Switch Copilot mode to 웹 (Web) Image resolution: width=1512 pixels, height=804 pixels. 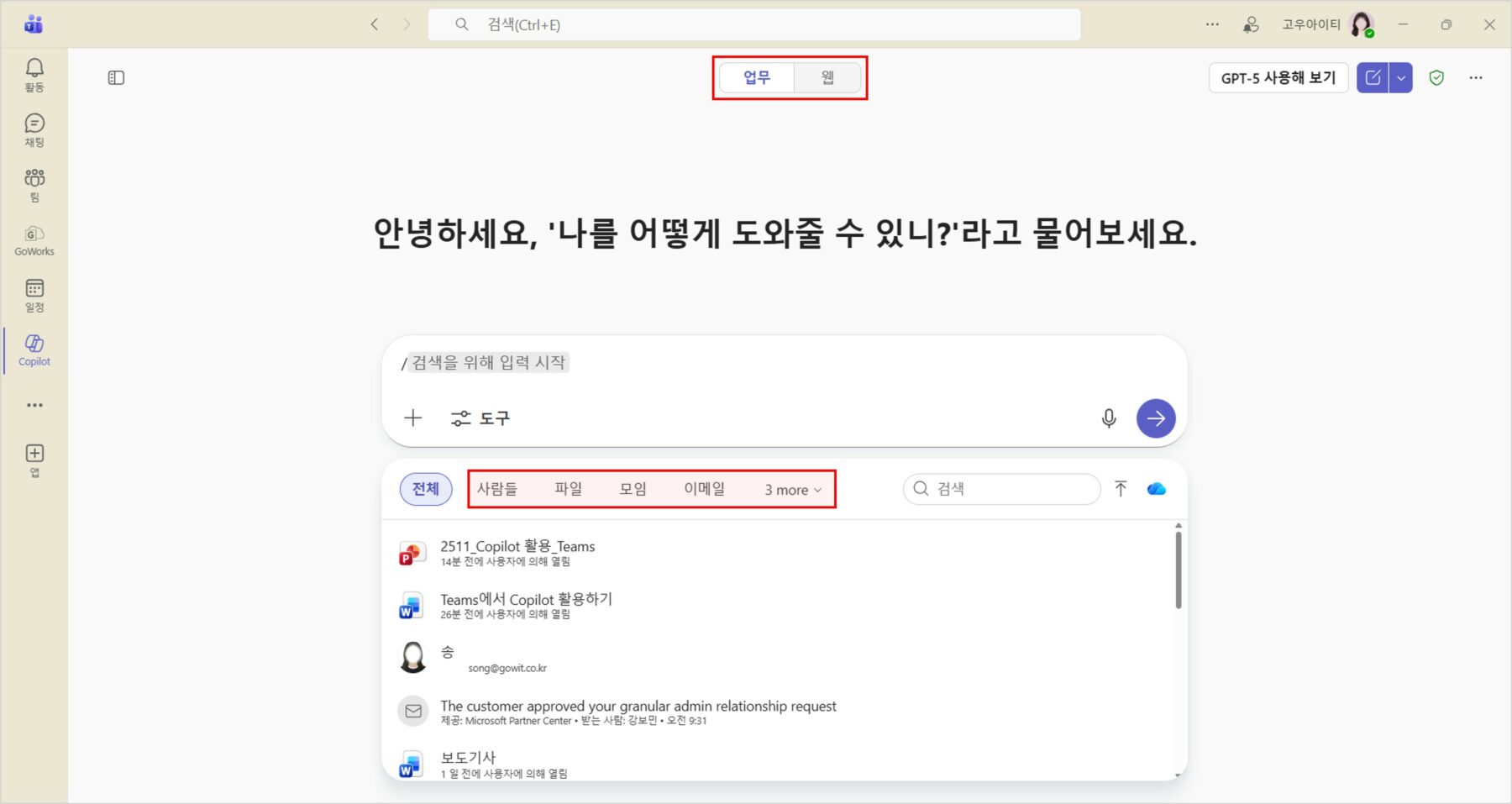coord(827,78)
